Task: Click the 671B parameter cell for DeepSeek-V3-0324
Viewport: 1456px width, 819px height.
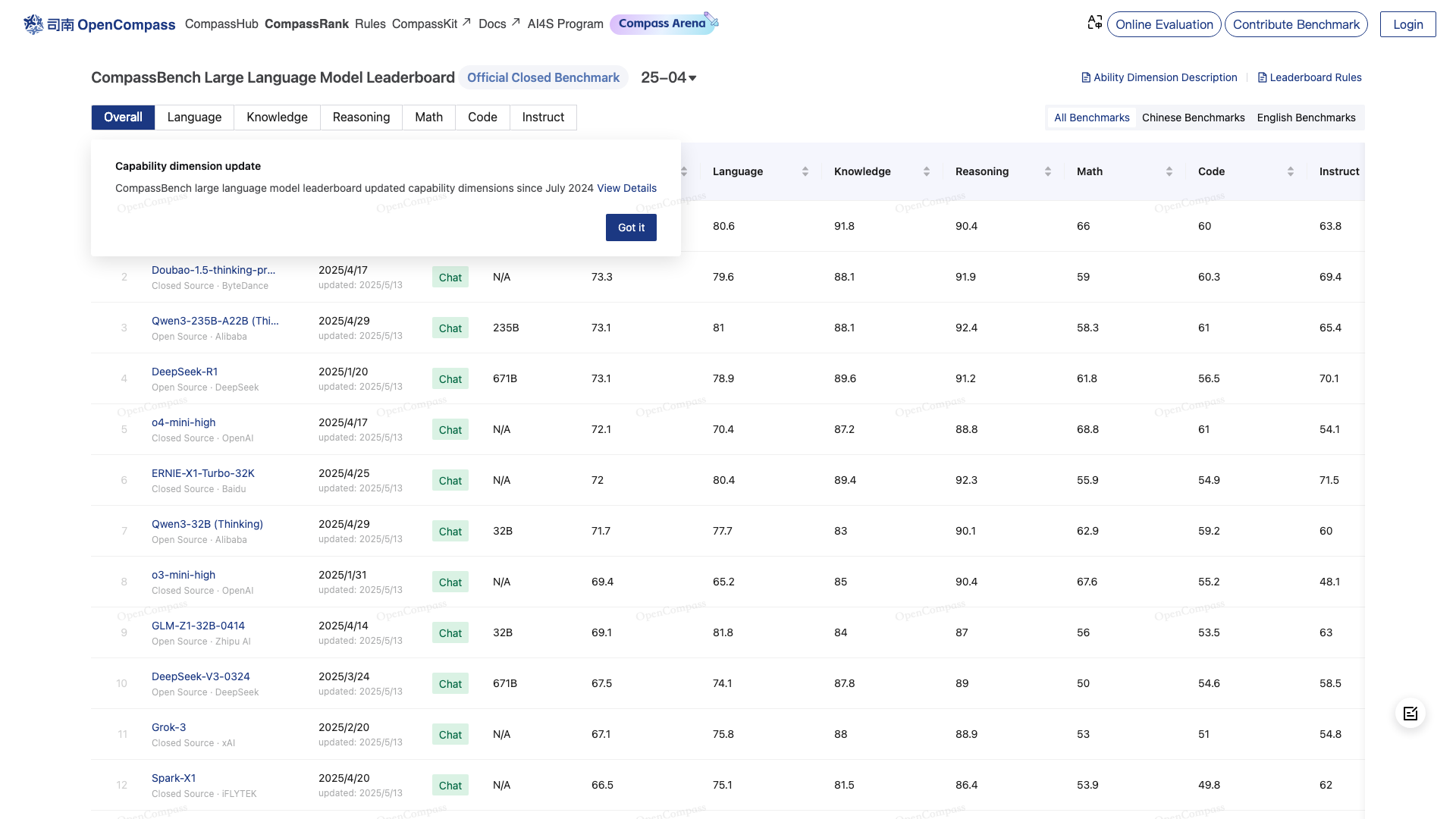Action: (x=505, y=683)
